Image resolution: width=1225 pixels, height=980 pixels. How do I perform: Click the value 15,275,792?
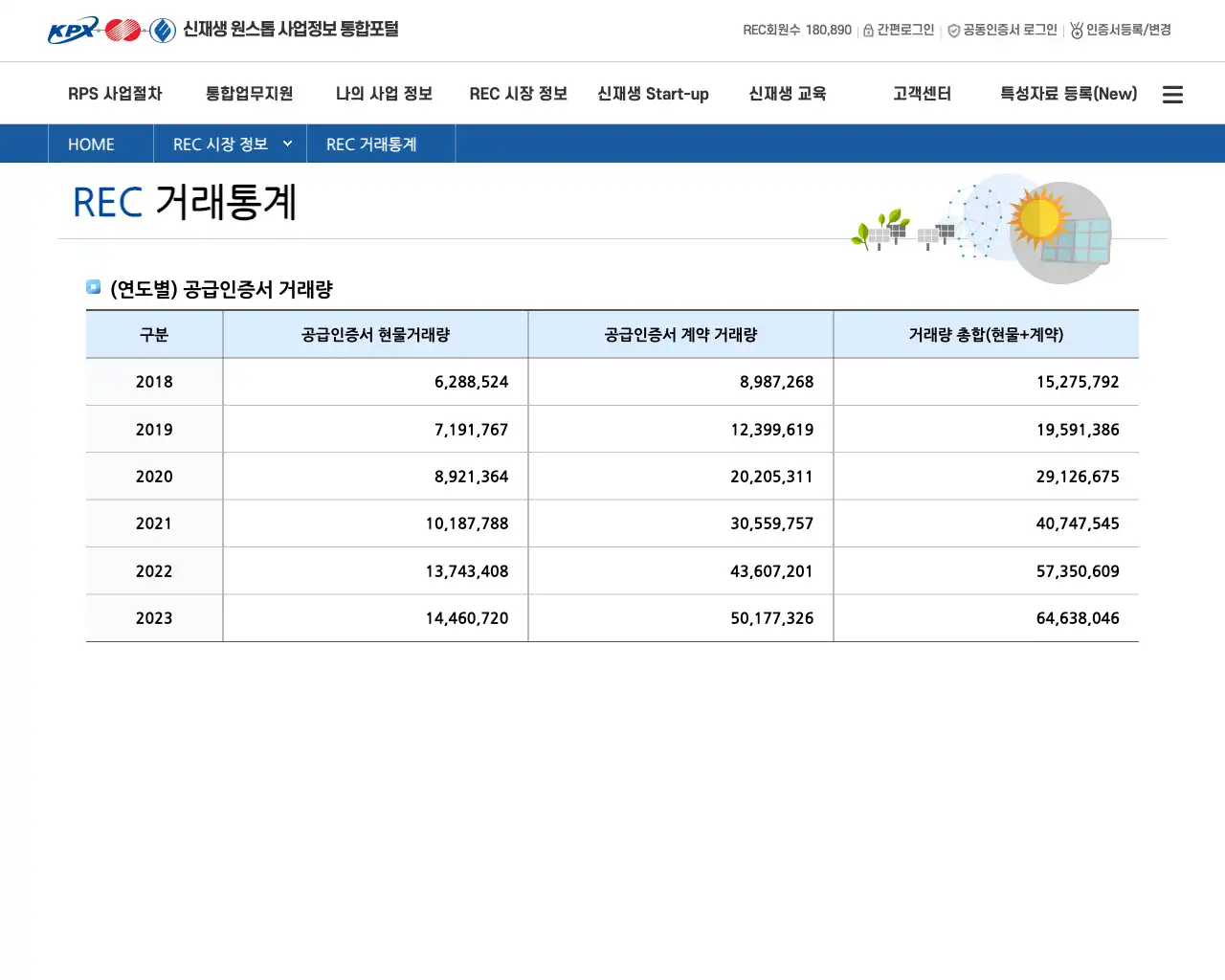pos(1078,382)
